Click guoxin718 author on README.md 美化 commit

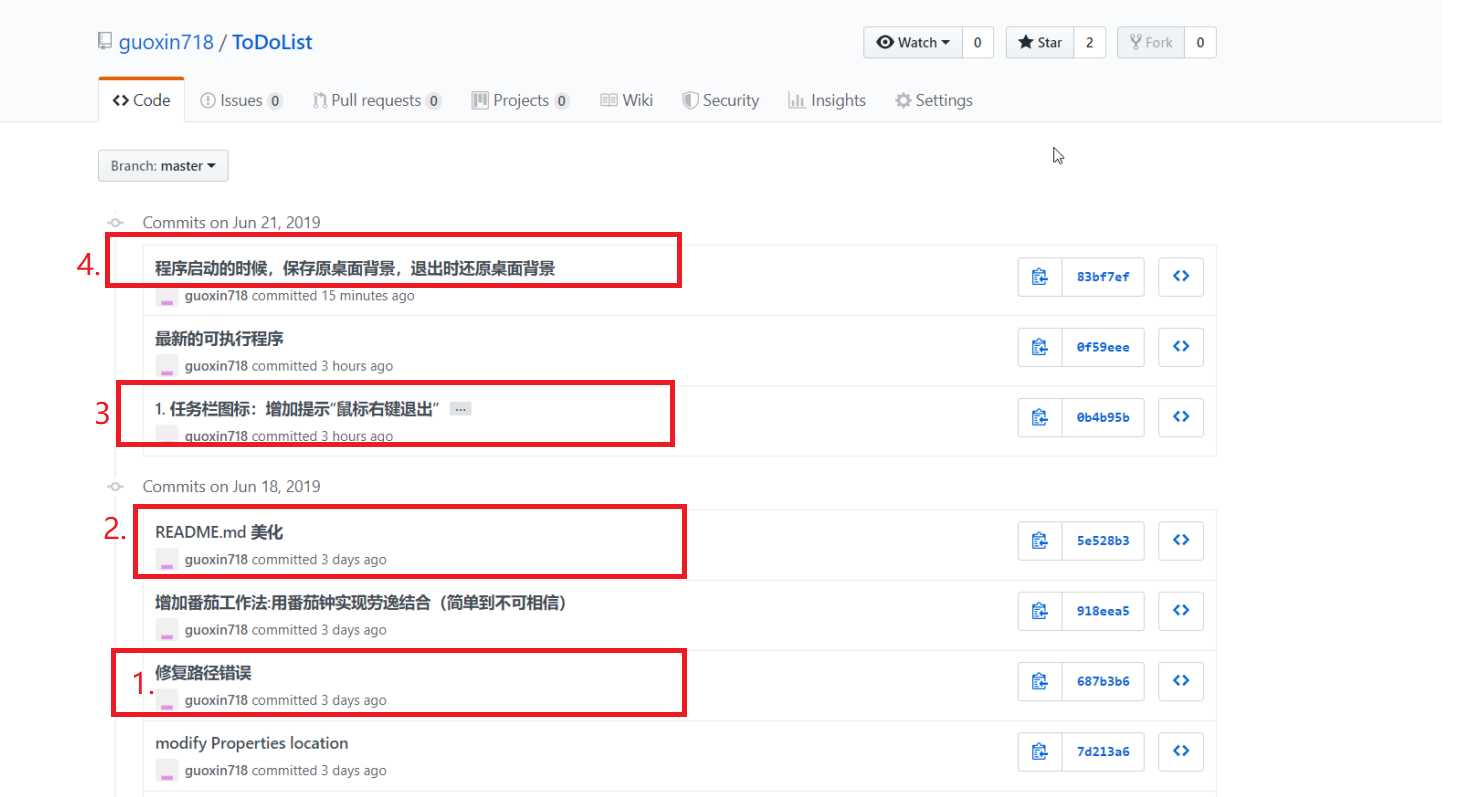pyautogui.click(x=216, y=559)
